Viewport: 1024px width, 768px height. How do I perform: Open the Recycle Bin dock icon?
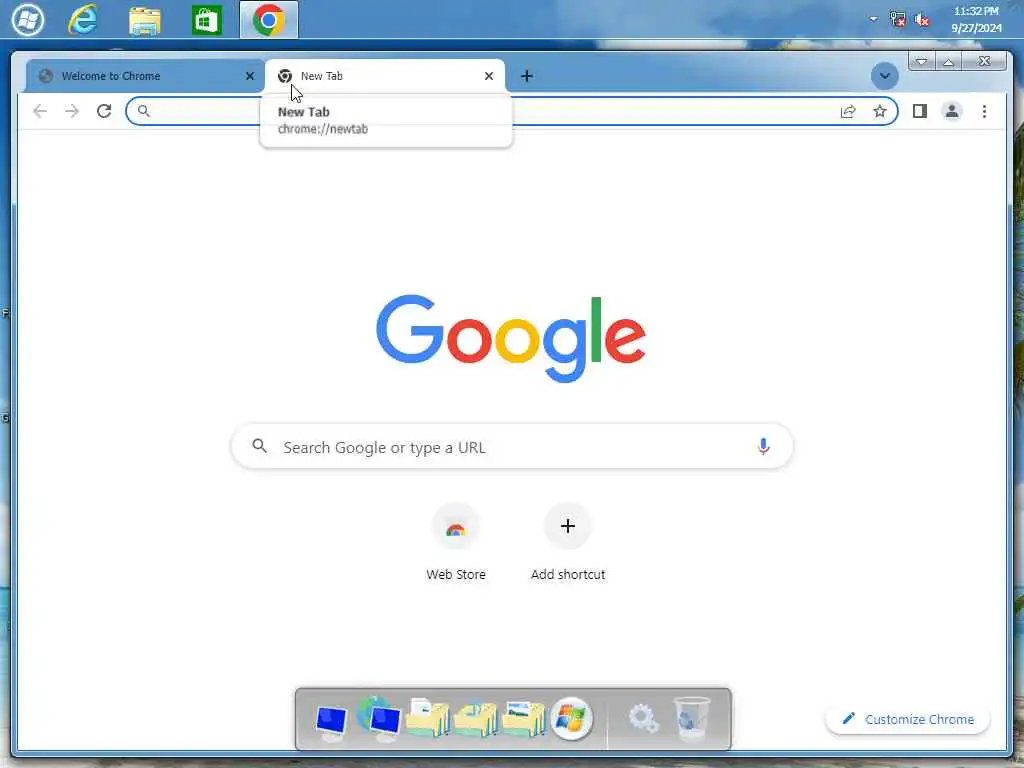pyautogui.click(x=692, y=718)
